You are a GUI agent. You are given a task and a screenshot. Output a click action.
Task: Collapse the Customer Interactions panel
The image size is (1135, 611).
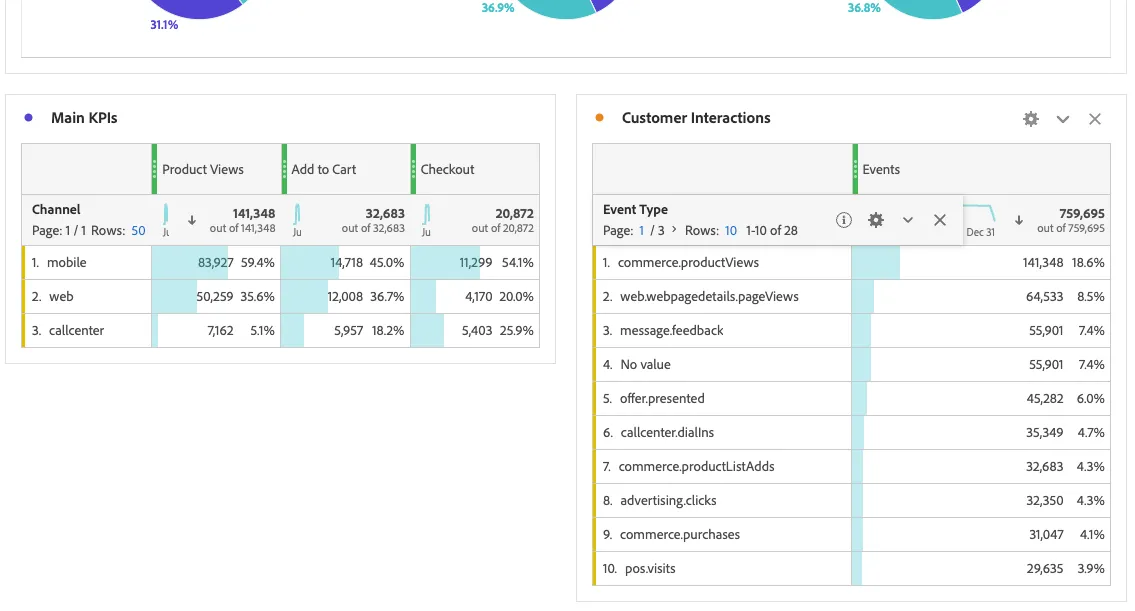click(x=1063, y=119)
